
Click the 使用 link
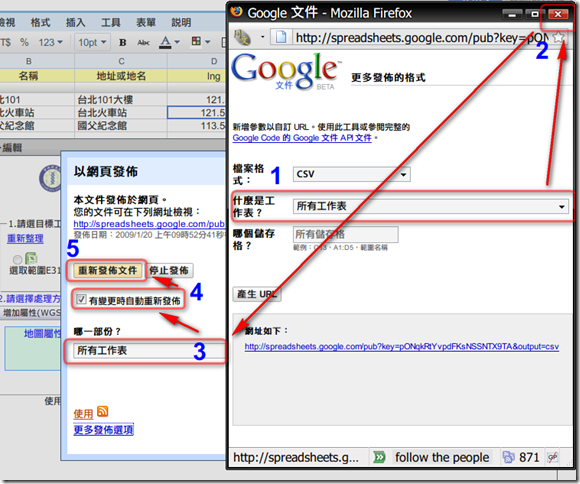(83, 414)
